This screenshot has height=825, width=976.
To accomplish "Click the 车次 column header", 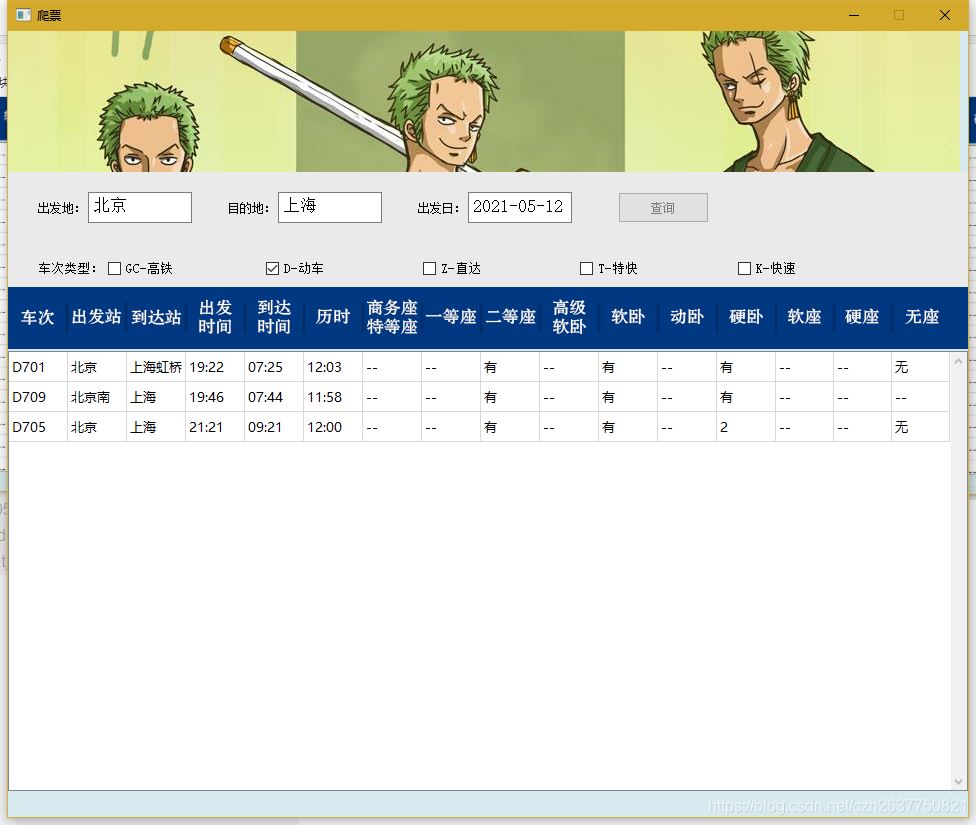I will (37, 317).
